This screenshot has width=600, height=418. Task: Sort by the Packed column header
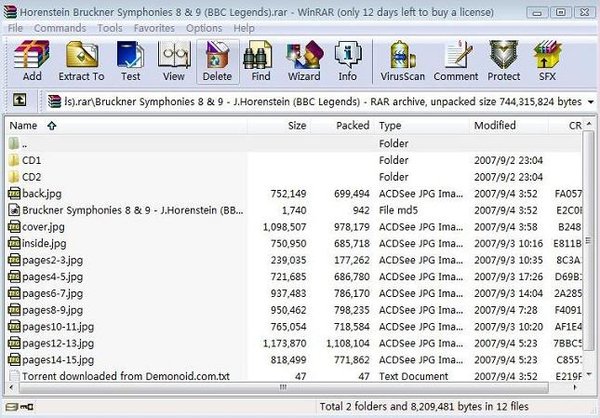coord(342,126)
